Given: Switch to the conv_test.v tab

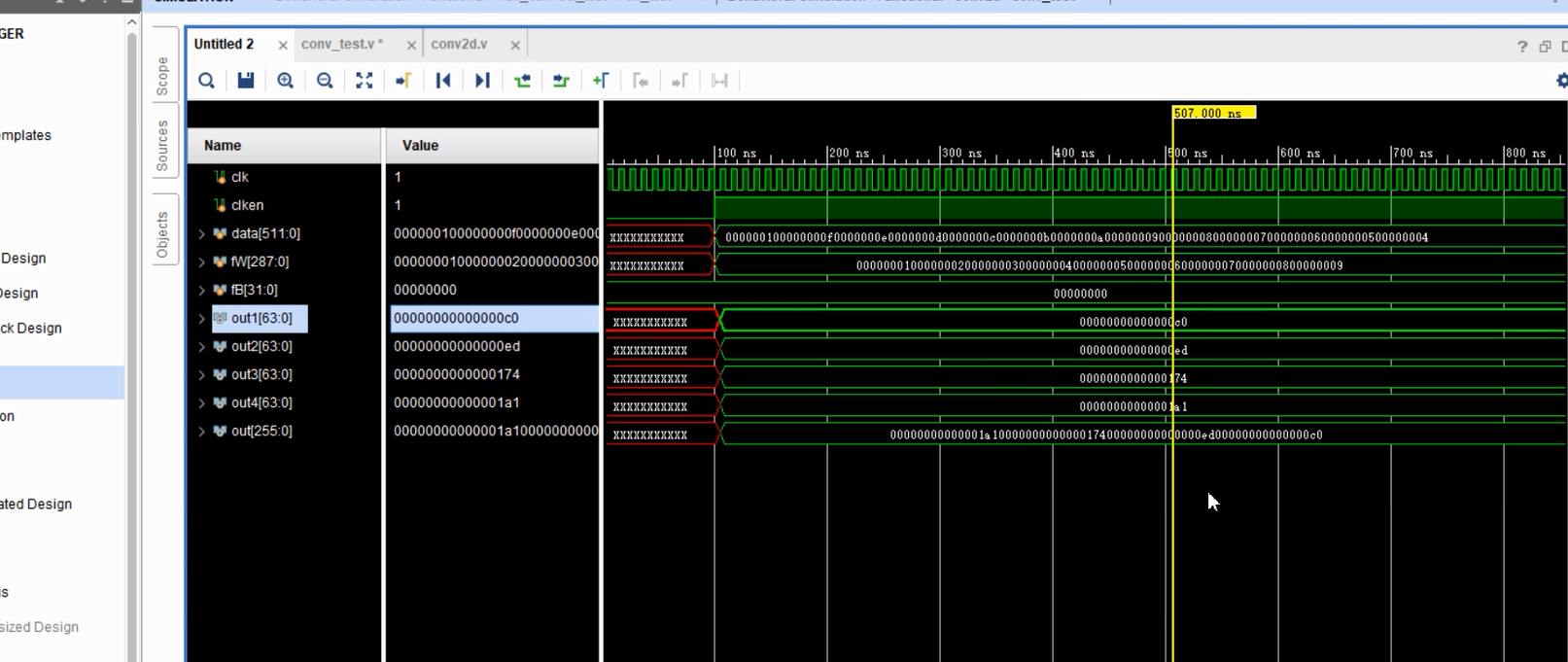Looking at the screenshot, I should coord(342,44).
